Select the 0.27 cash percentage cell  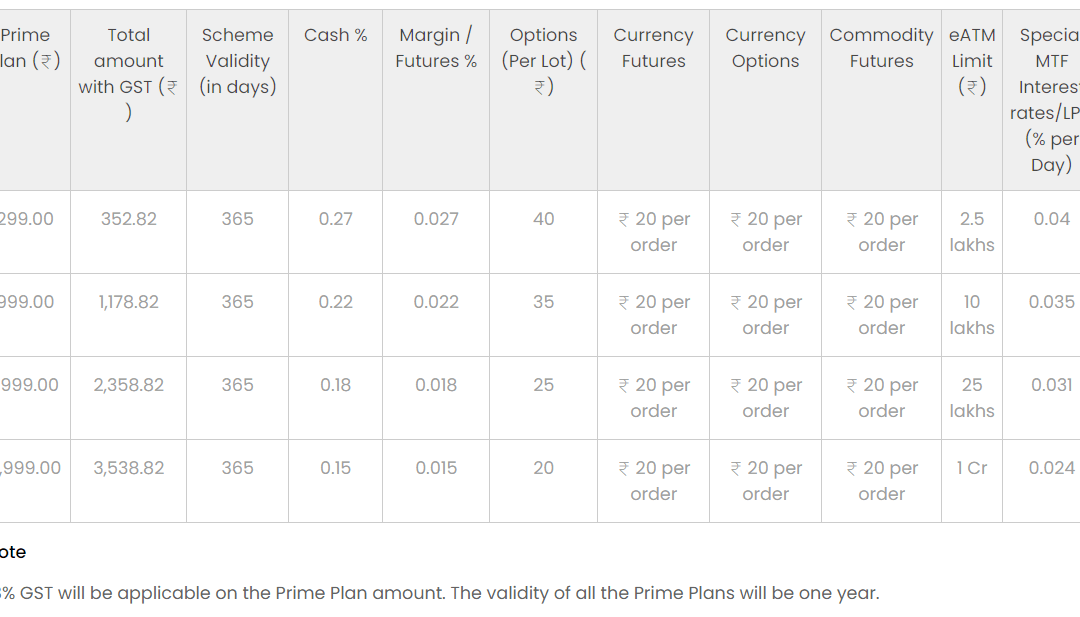coord(335,219)
